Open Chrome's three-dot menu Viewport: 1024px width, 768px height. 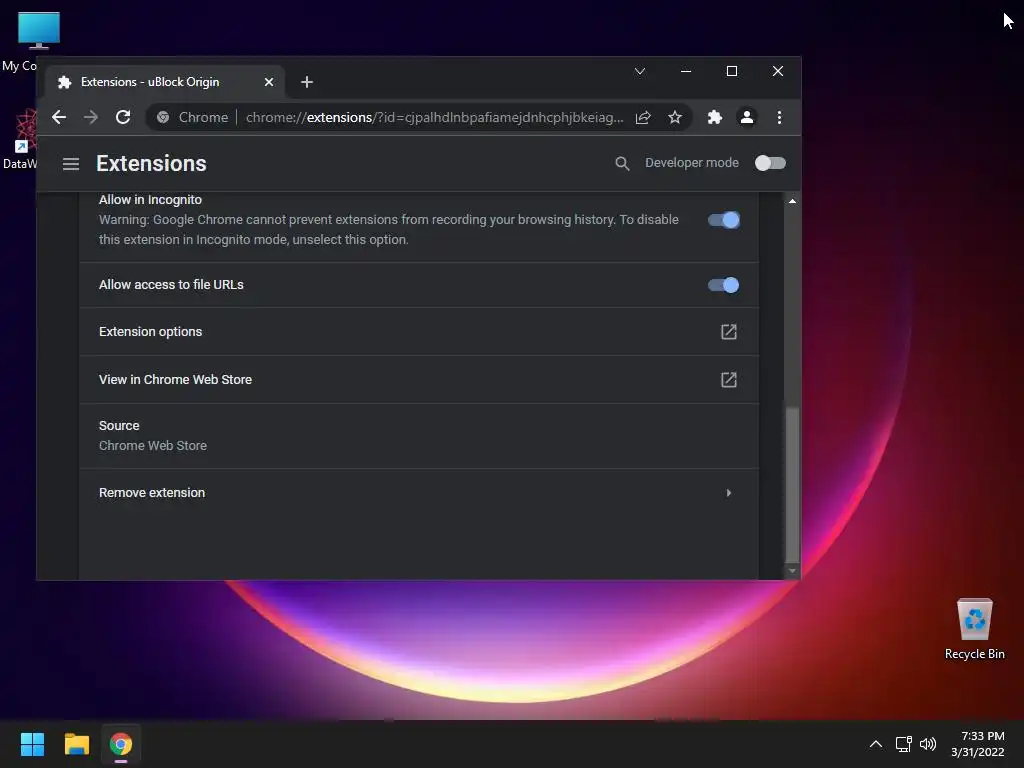tap(779, 118)
